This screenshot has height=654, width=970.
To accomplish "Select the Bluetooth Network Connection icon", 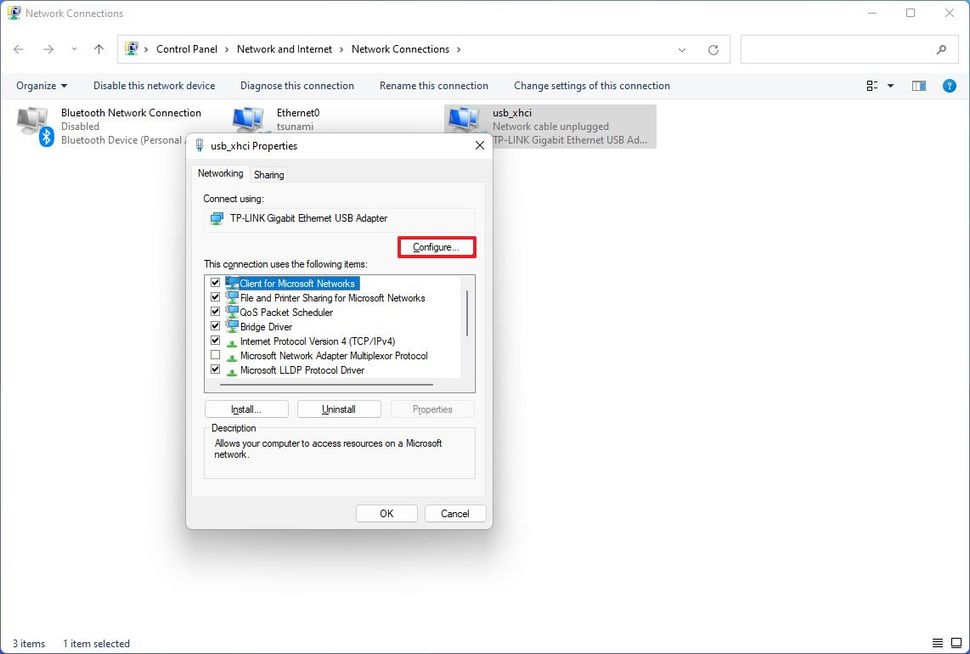I will point(31,120).
